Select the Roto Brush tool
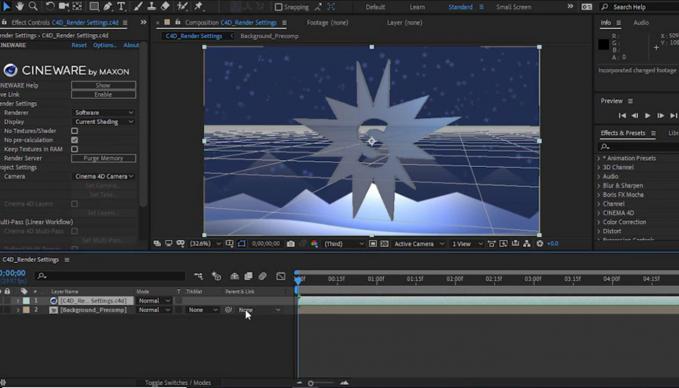 coord(182,6)
